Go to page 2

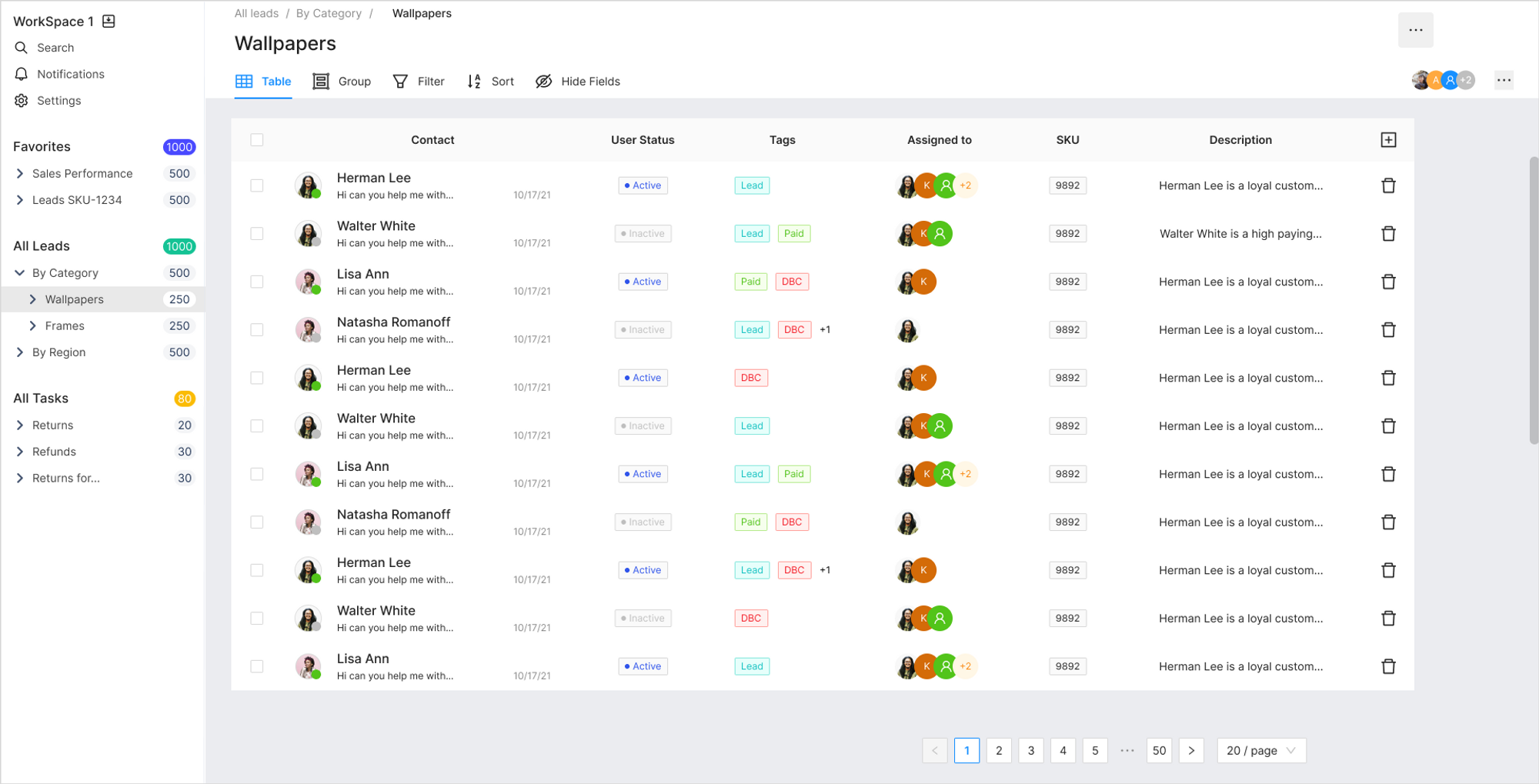pos(999,750)
